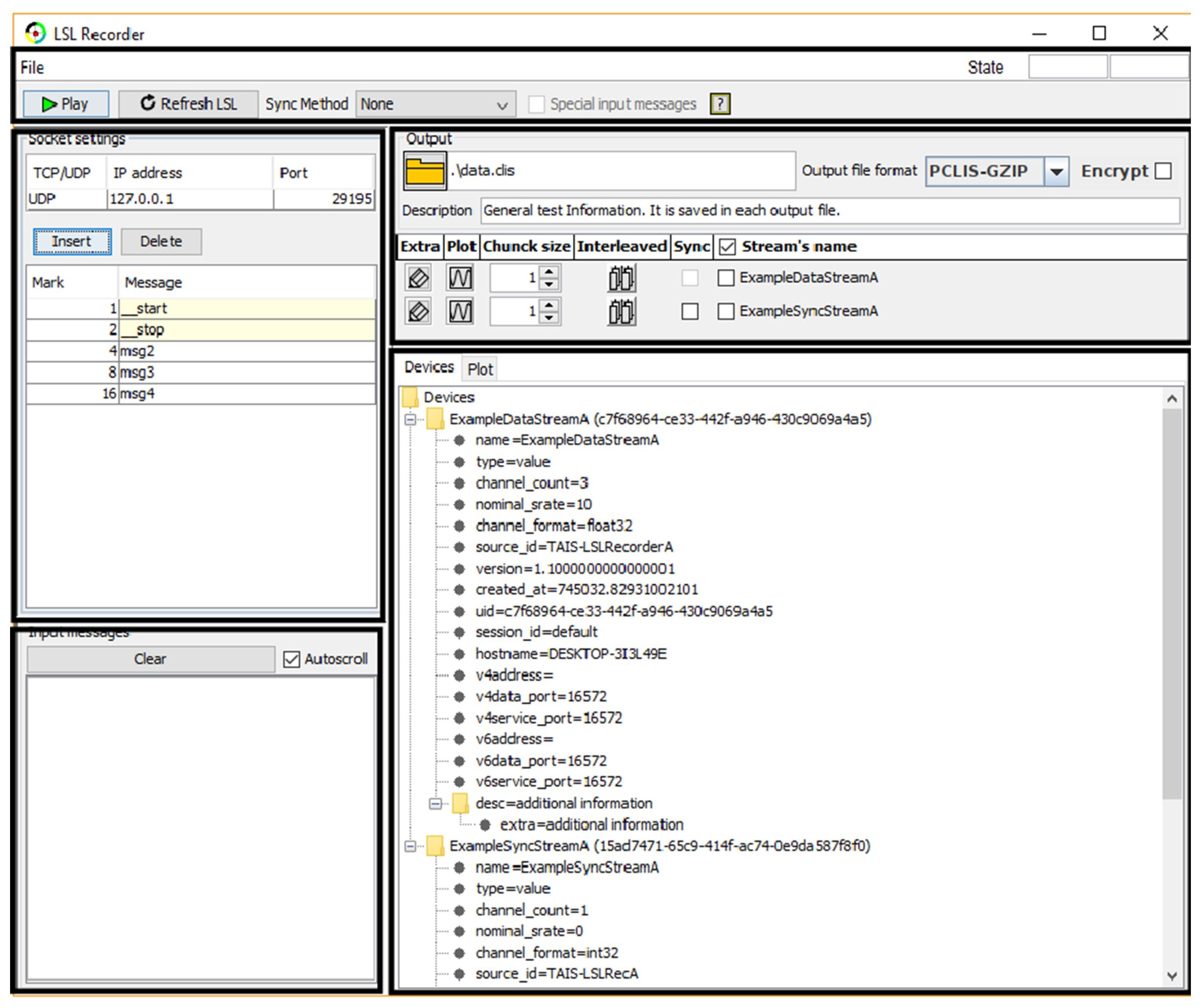Viewport: 1203px width, 1008px height.
Task: Click the yellow folder output file icon
Action: click(424, 171)
